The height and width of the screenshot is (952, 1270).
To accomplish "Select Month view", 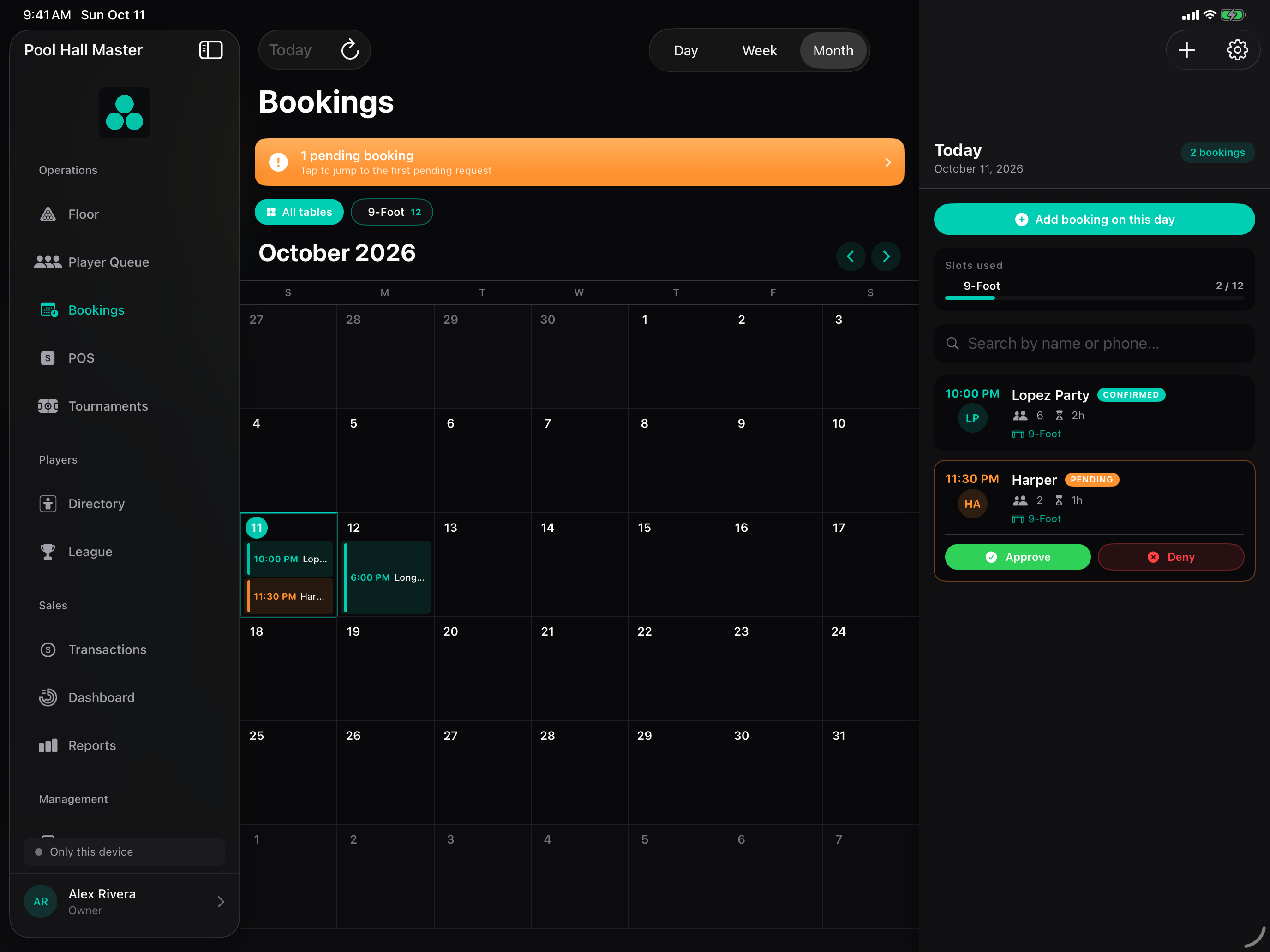I will 833,50.
